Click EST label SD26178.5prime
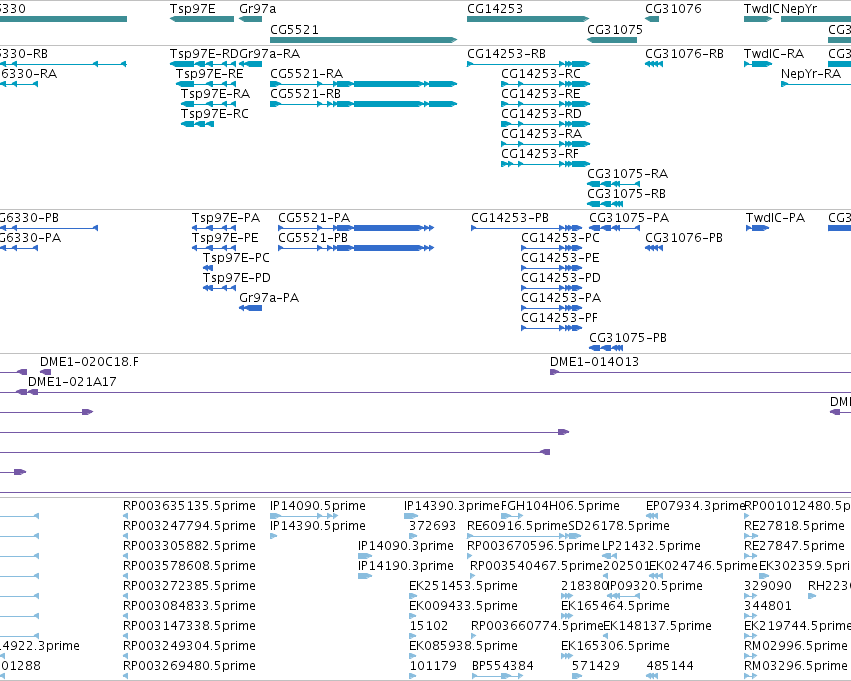This screenshot has width=851, height=681. 619,526
